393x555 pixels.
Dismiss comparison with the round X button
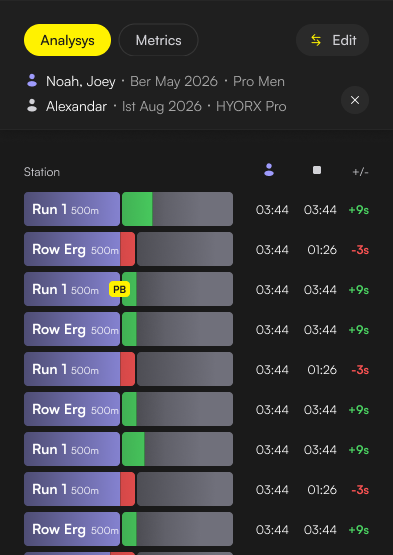pyautogui.click(x=355, y=100)
